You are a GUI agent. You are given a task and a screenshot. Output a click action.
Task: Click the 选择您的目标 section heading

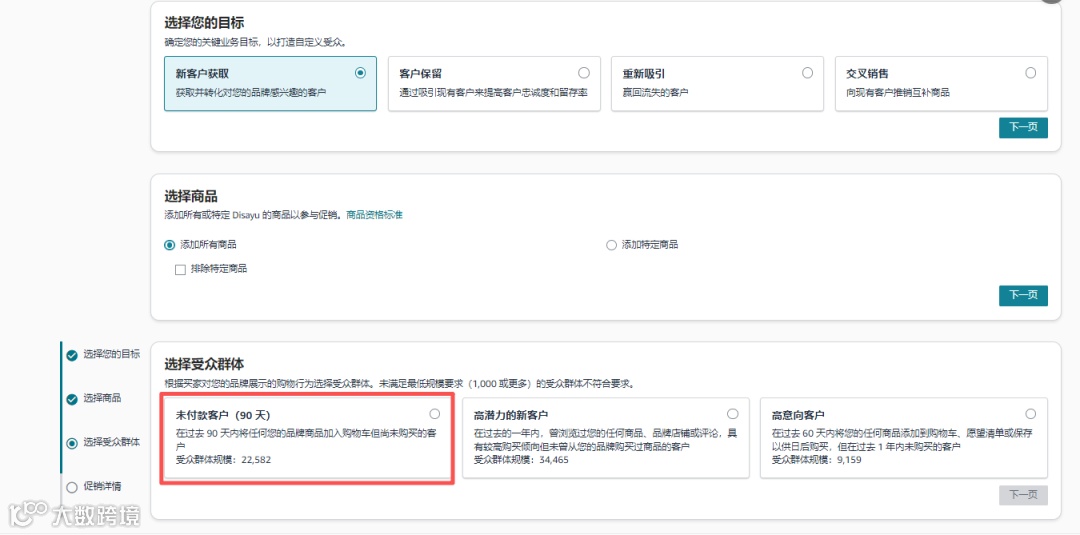tap(204, 24)
